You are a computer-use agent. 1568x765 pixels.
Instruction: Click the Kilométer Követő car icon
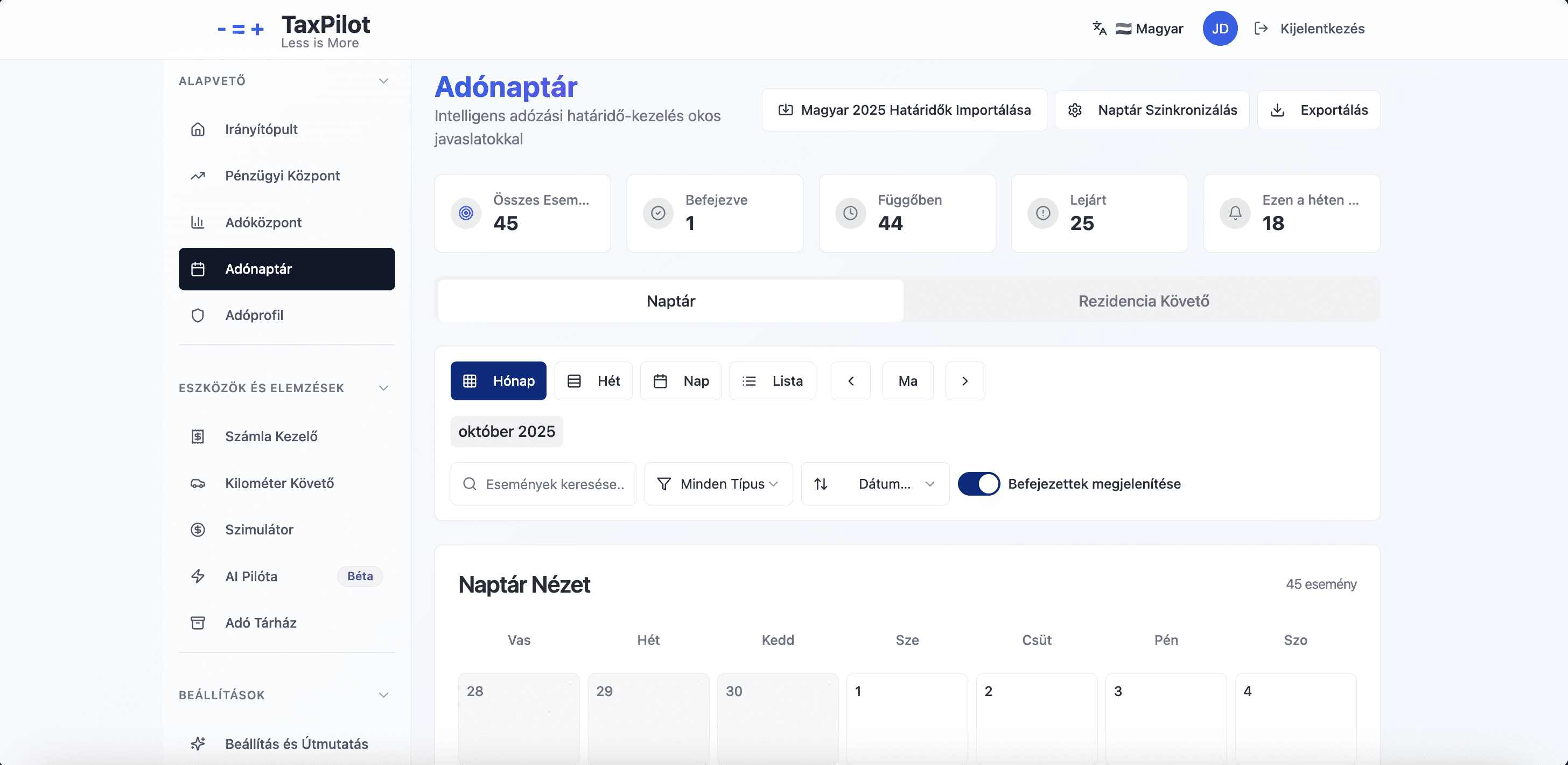tap(198, 483)
